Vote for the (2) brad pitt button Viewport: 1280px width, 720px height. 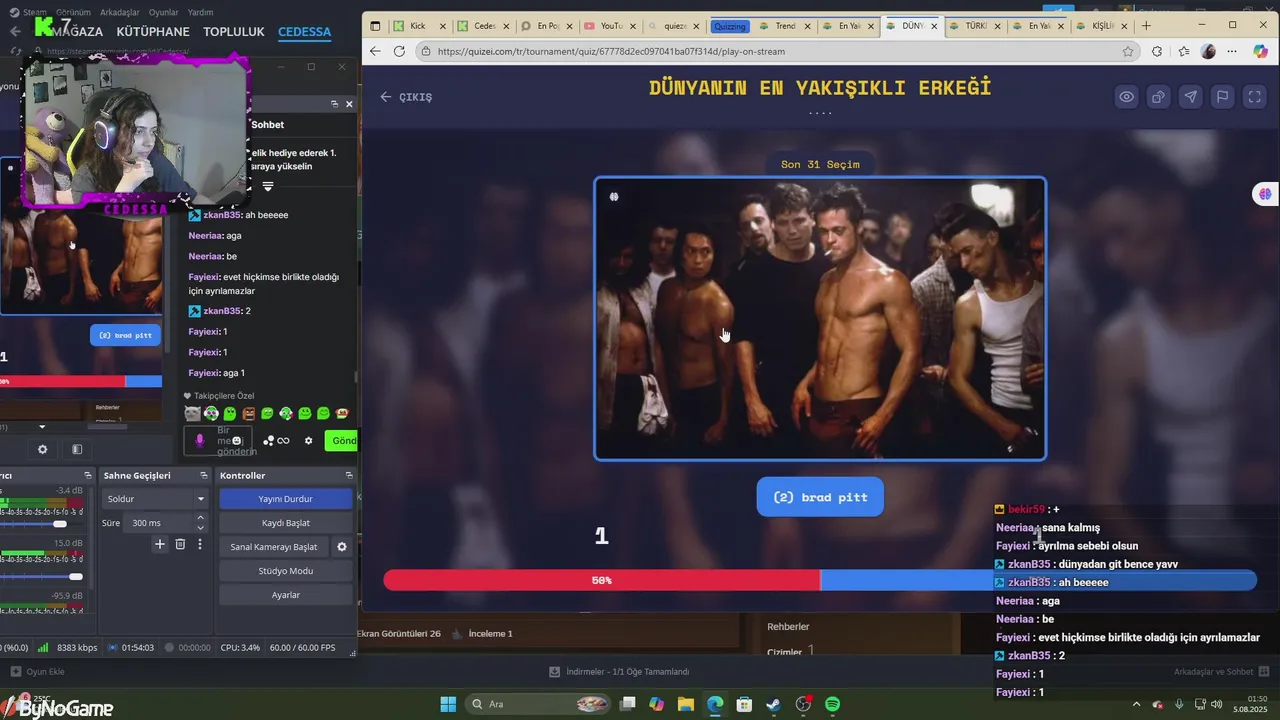click(x=820, y=497)
